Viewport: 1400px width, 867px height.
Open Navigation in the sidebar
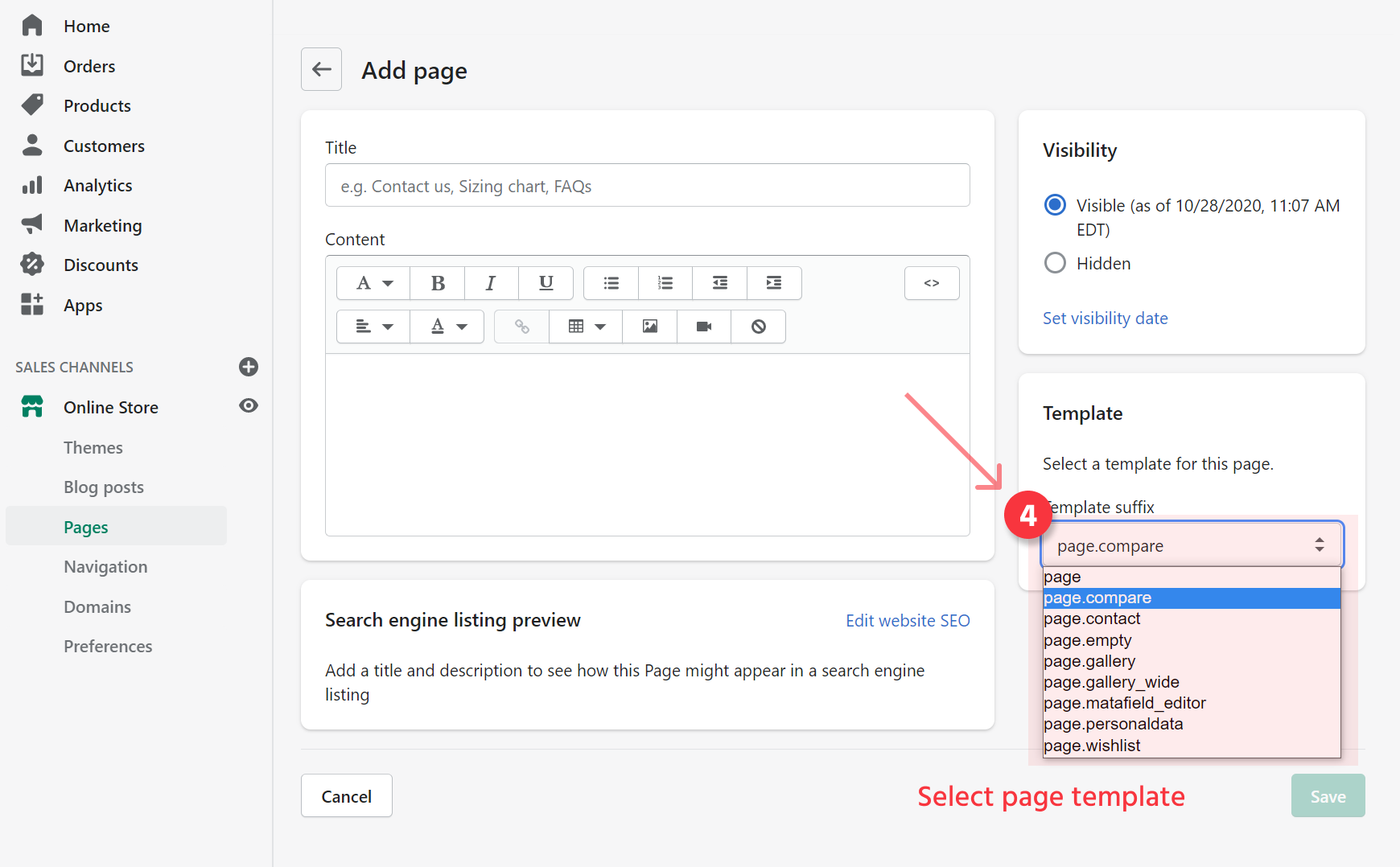105,567
